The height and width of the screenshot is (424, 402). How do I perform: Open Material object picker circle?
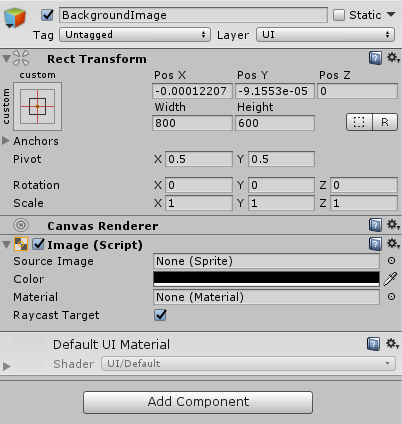392,297
